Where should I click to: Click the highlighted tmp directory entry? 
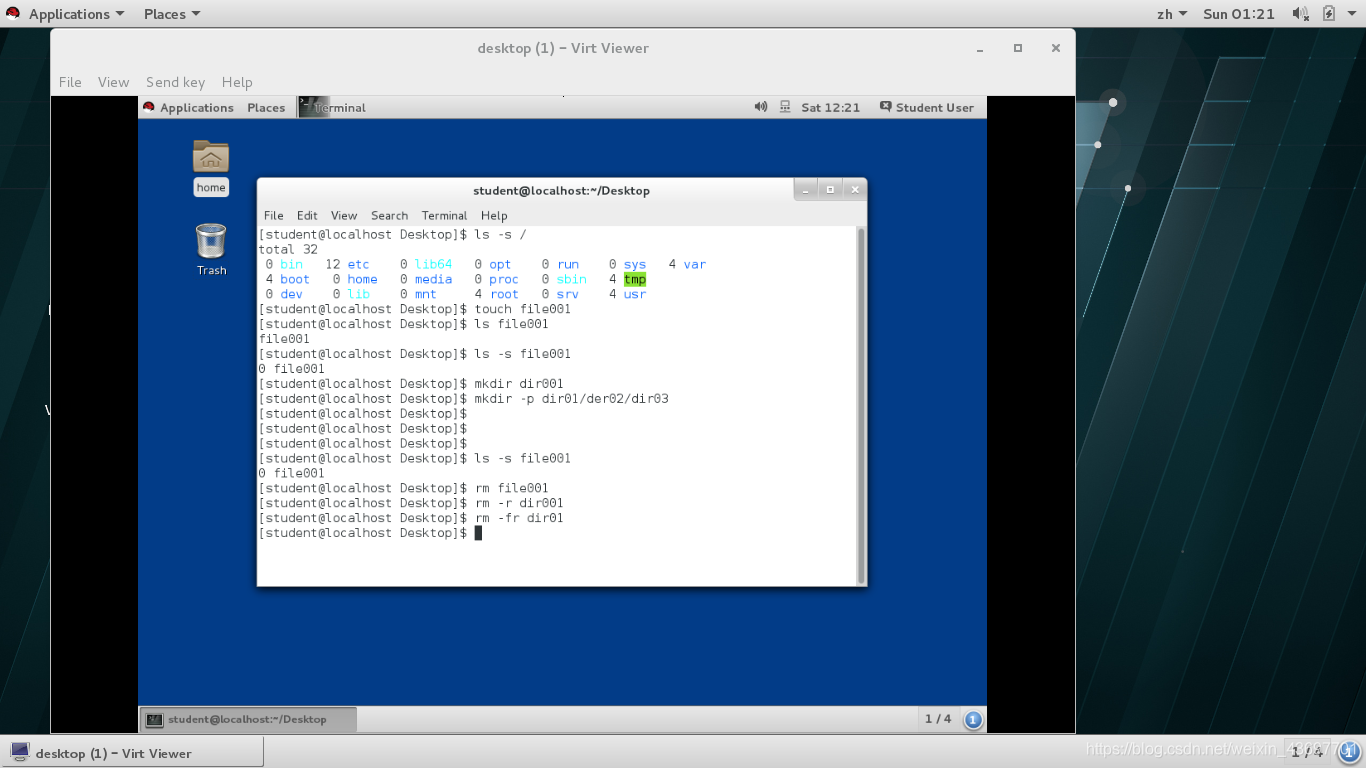635,279
